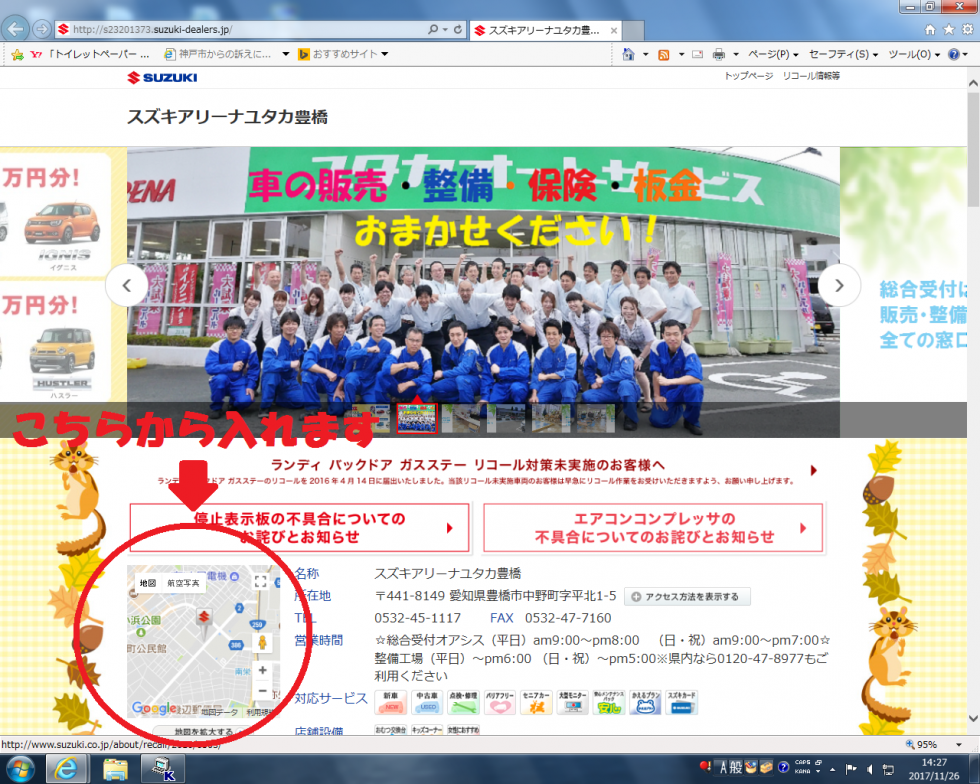
Task: Click the バリアフリー service icon
Action: coord(500,703)
